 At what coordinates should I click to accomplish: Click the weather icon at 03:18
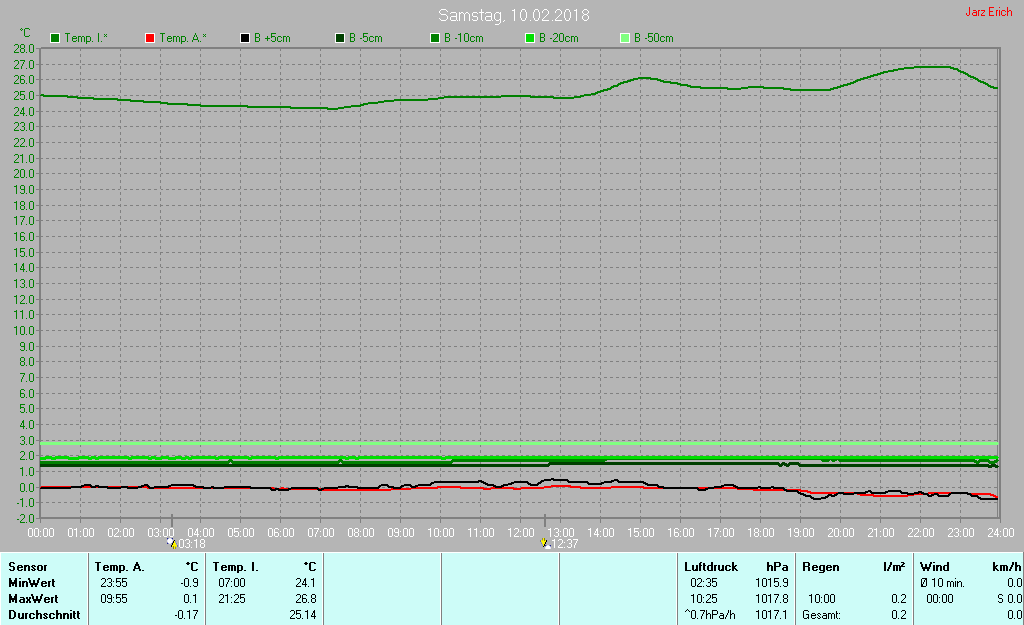tap(172, 544)
